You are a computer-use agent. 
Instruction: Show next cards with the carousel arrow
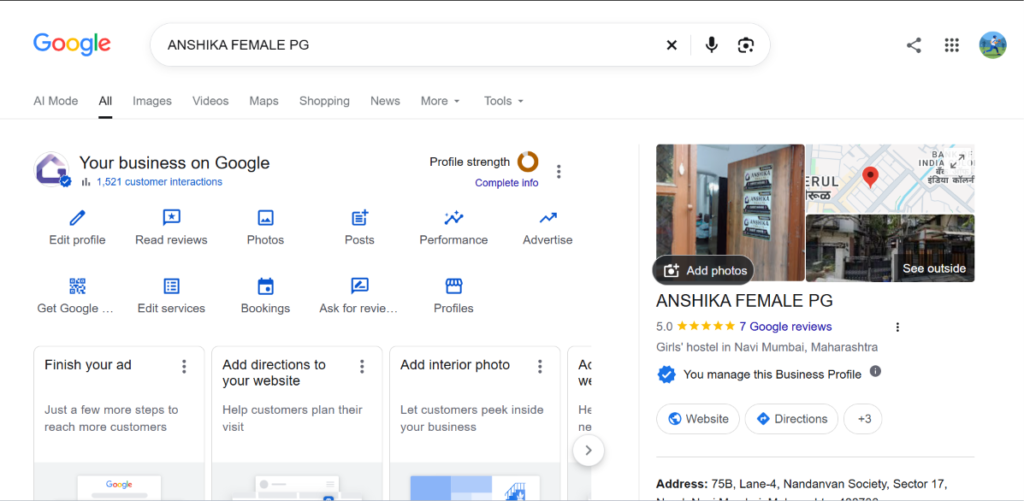click(x=588, y=450)
